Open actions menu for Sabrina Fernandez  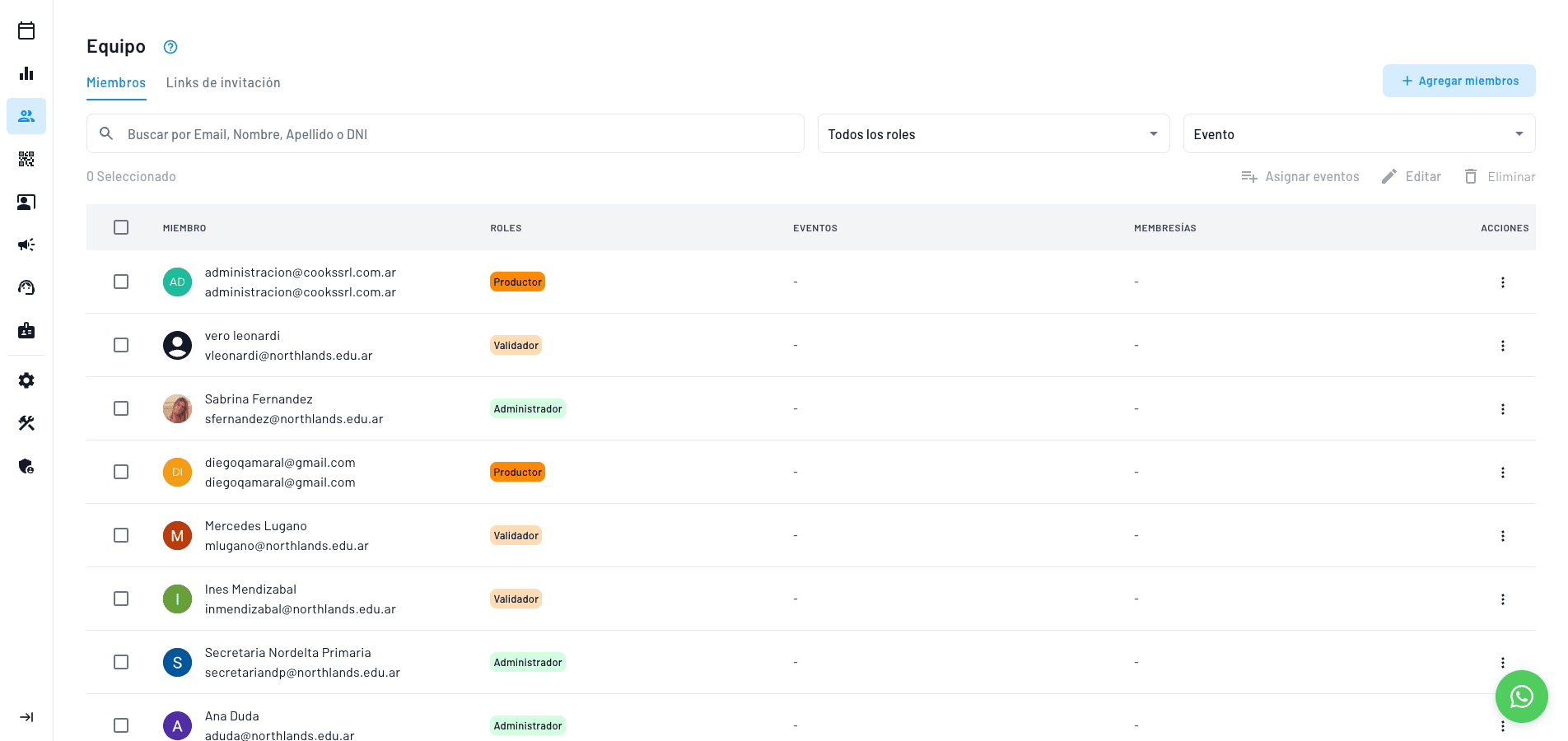tap(1502, 409)
